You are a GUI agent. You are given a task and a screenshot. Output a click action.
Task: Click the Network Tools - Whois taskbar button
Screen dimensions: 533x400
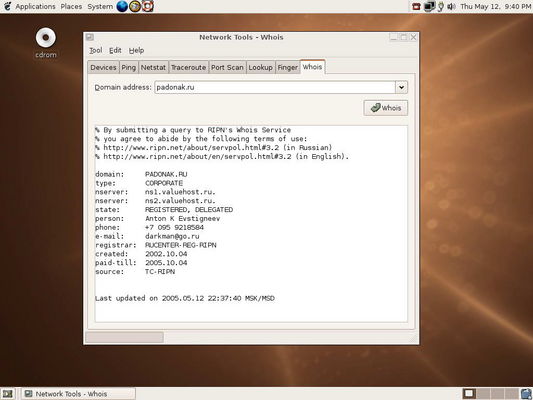tap(79, 394)
